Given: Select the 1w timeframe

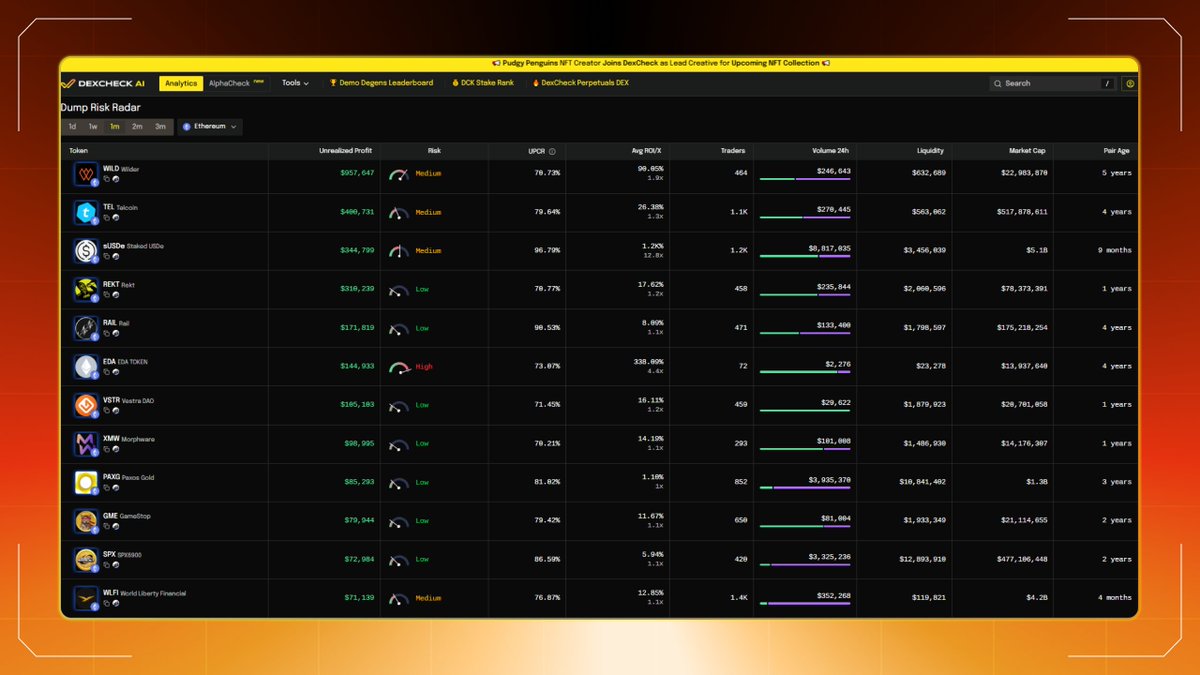Looking at the screenshot, I should pyautogui.click(x=93, y=127).
